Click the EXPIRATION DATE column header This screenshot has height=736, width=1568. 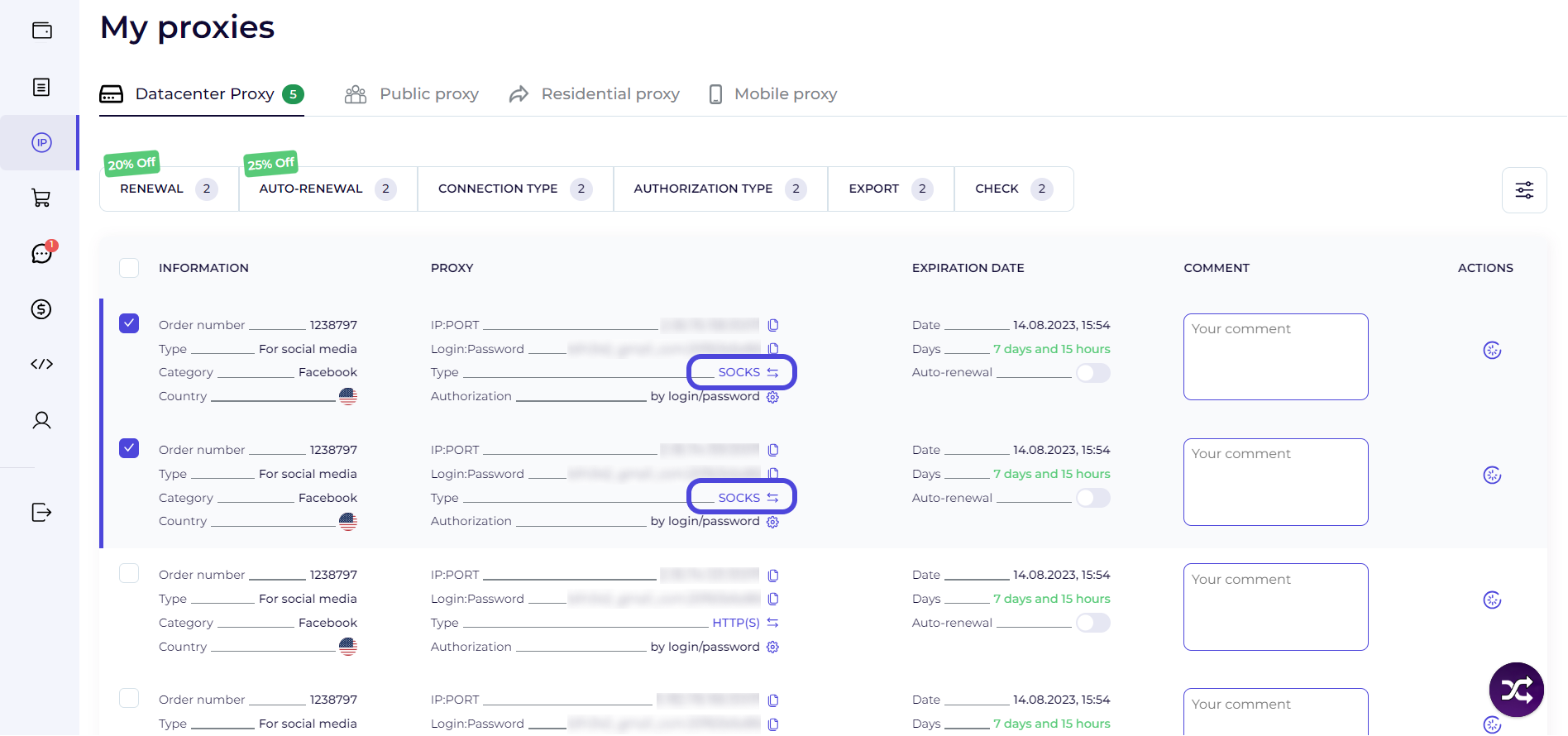(x=968, y=268)
